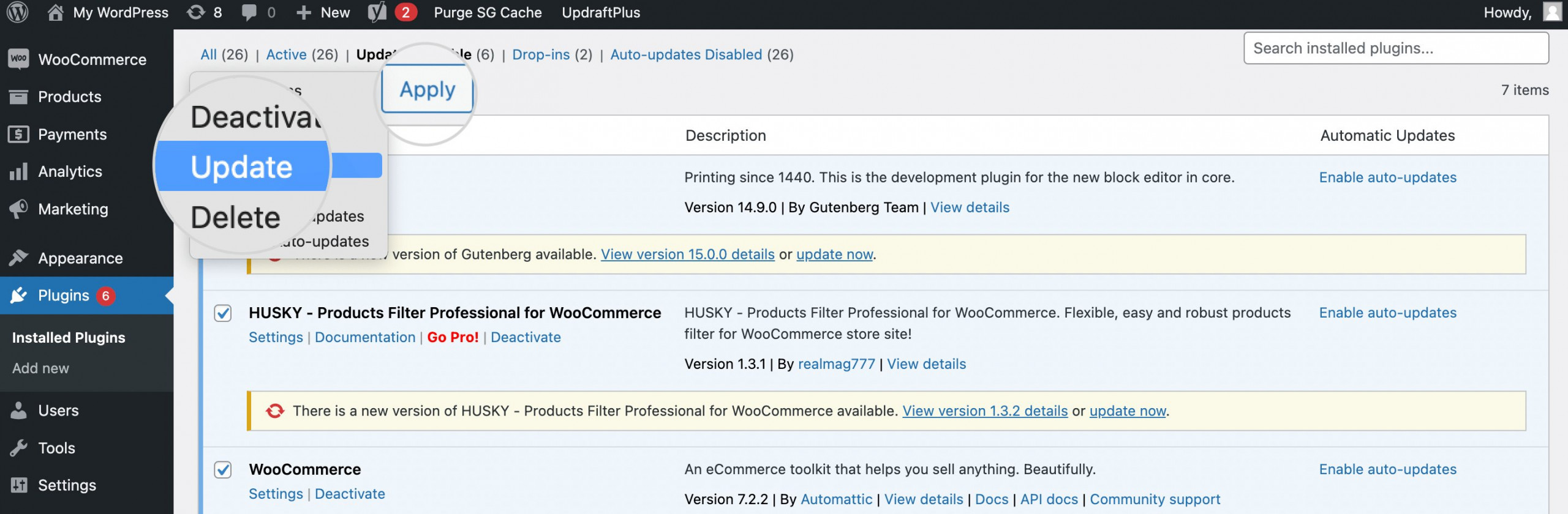This screenshot has width=1568, height=514.
Task: View Gutenberg version 15.0.0 details
Action: point(688,254)
